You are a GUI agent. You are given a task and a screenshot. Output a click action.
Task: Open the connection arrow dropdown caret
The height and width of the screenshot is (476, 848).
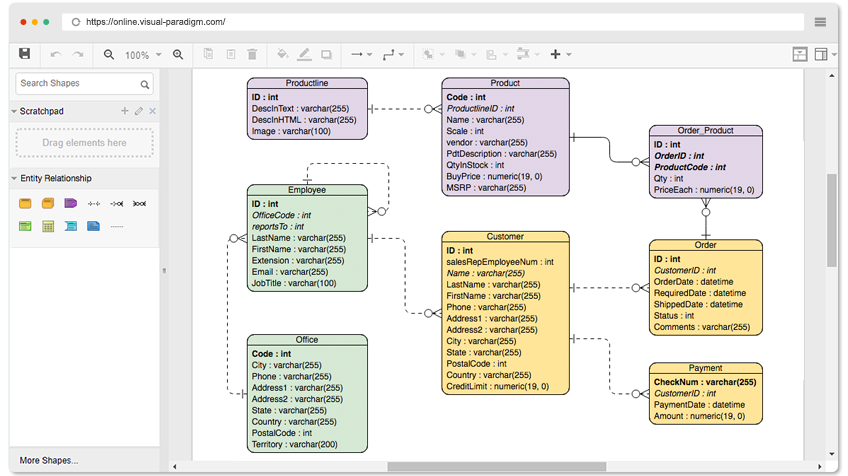tap(369, 55)
